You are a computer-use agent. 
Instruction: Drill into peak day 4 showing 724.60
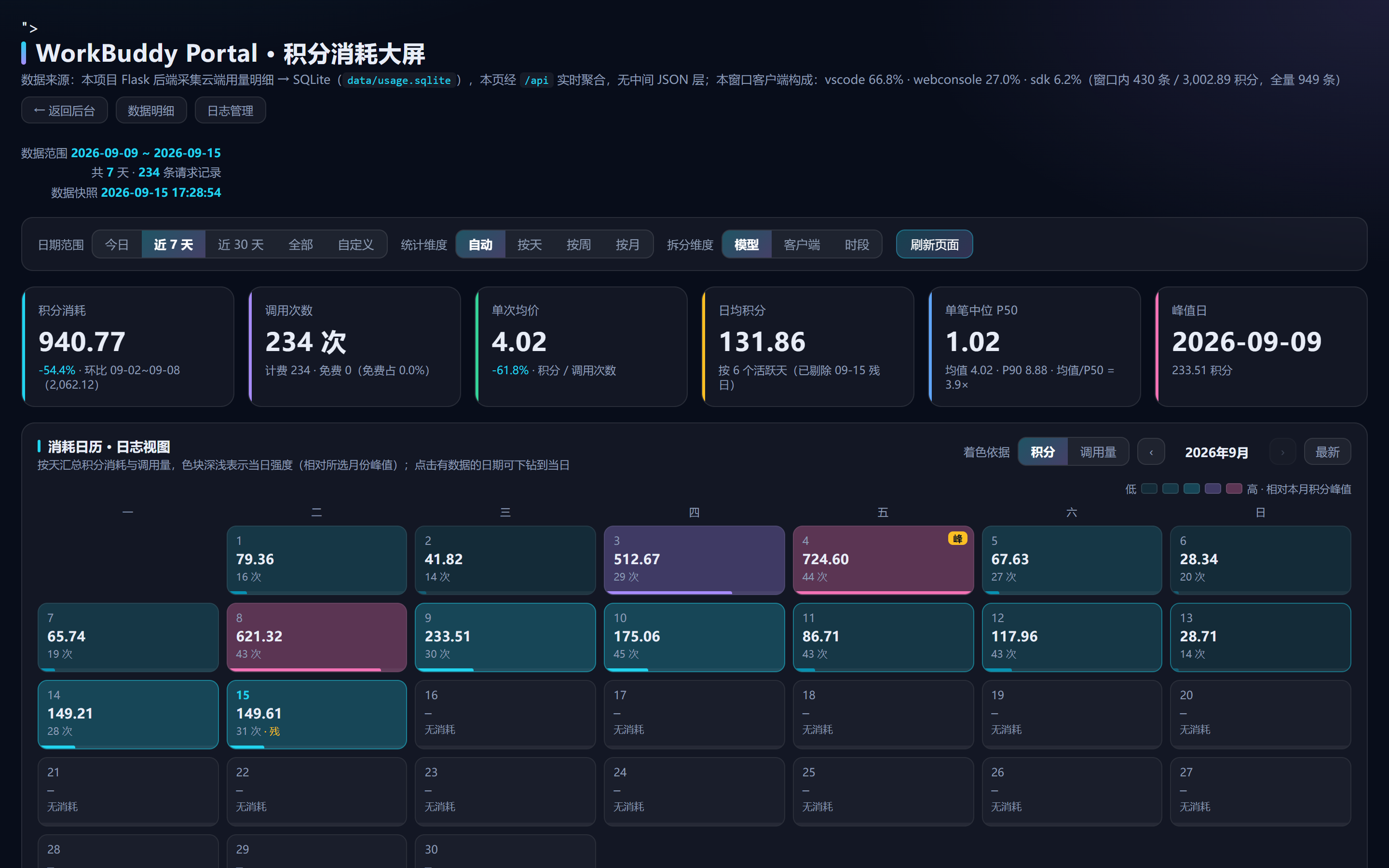(x=883, y=560)
